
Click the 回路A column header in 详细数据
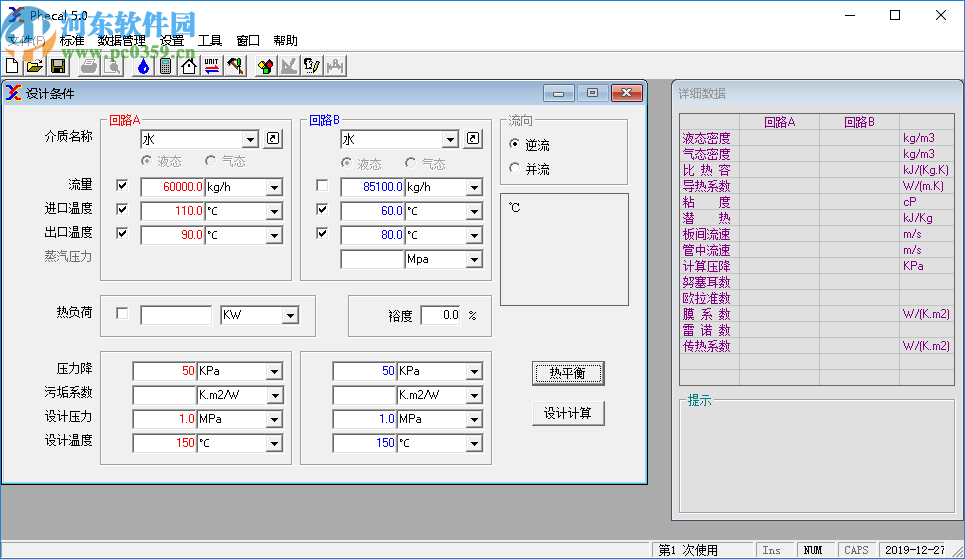pos(780,122)
